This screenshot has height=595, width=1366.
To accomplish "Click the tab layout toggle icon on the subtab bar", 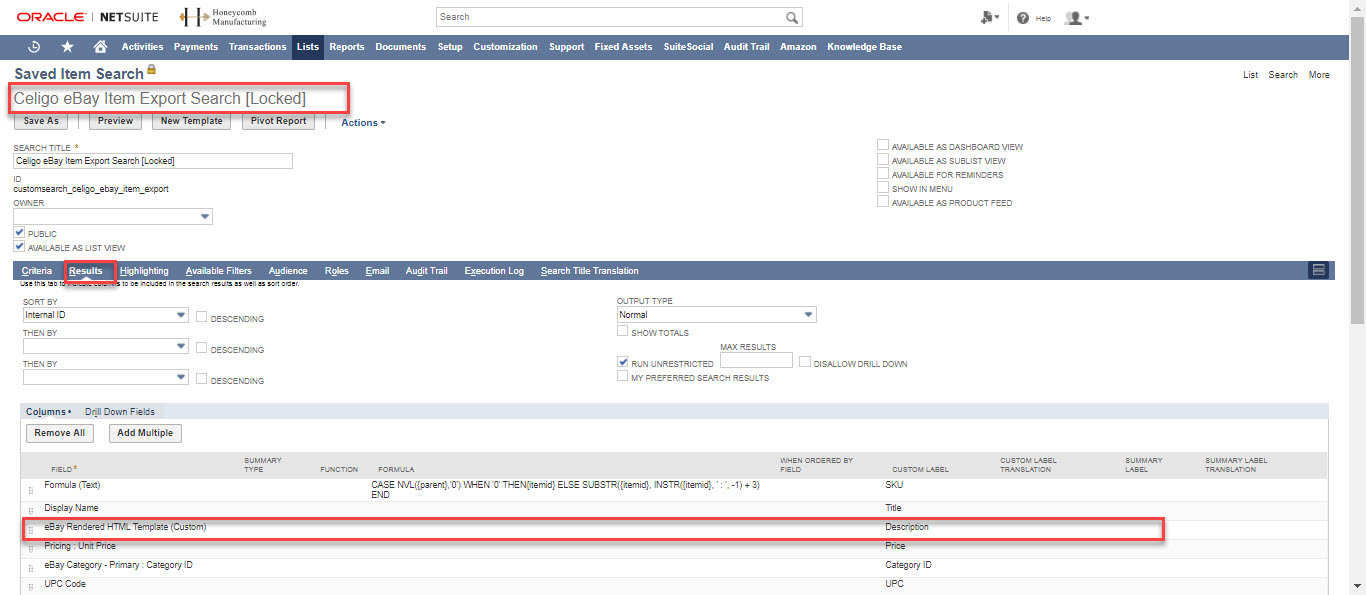I will point(1319,271).
